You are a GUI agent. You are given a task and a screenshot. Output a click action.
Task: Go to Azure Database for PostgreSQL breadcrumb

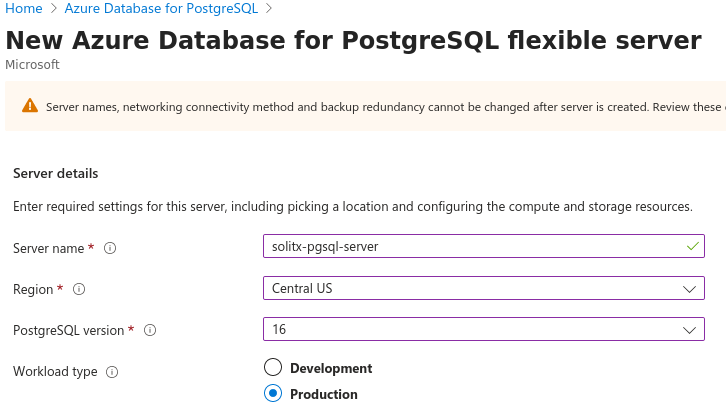(x=161, y=8)
